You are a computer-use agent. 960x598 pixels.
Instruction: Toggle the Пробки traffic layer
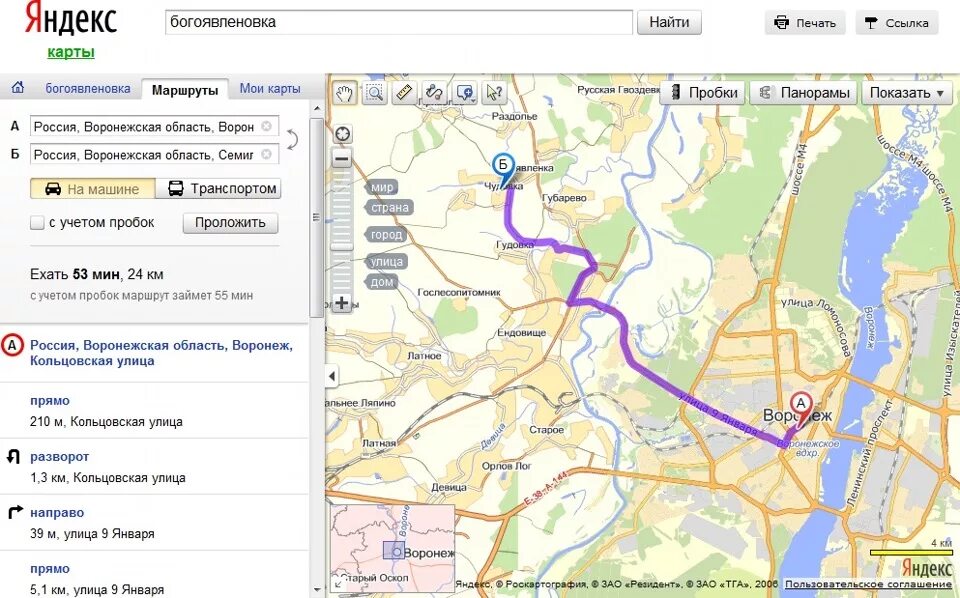point(702,93)
